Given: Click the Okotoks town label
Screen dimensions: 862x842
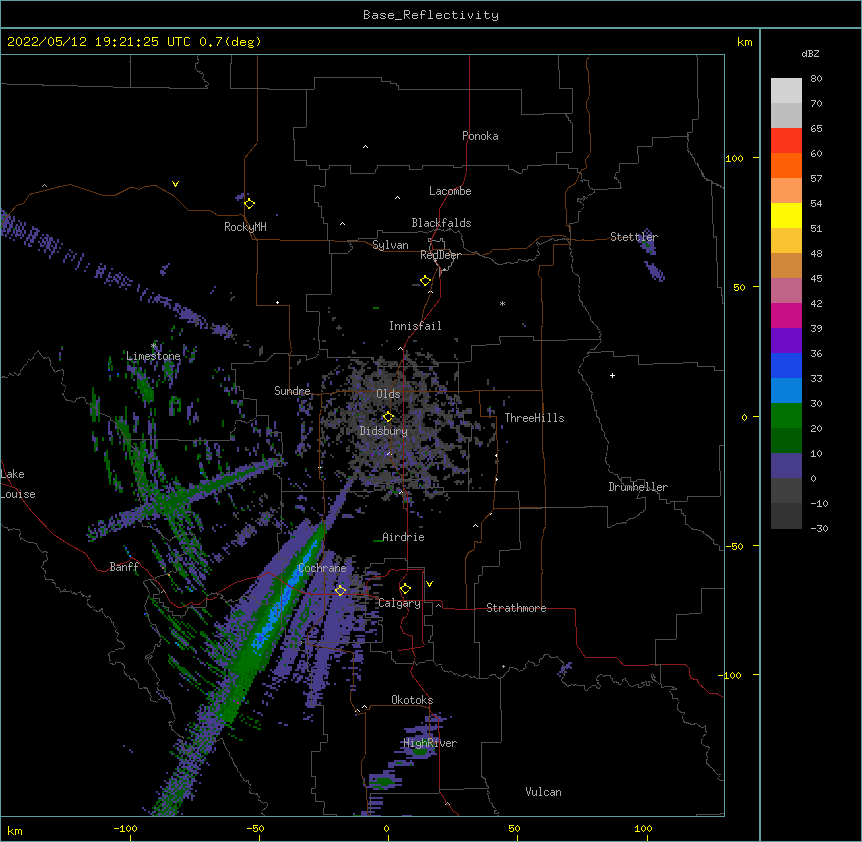Looking at the screenshot, I should [x=412, y=700].
